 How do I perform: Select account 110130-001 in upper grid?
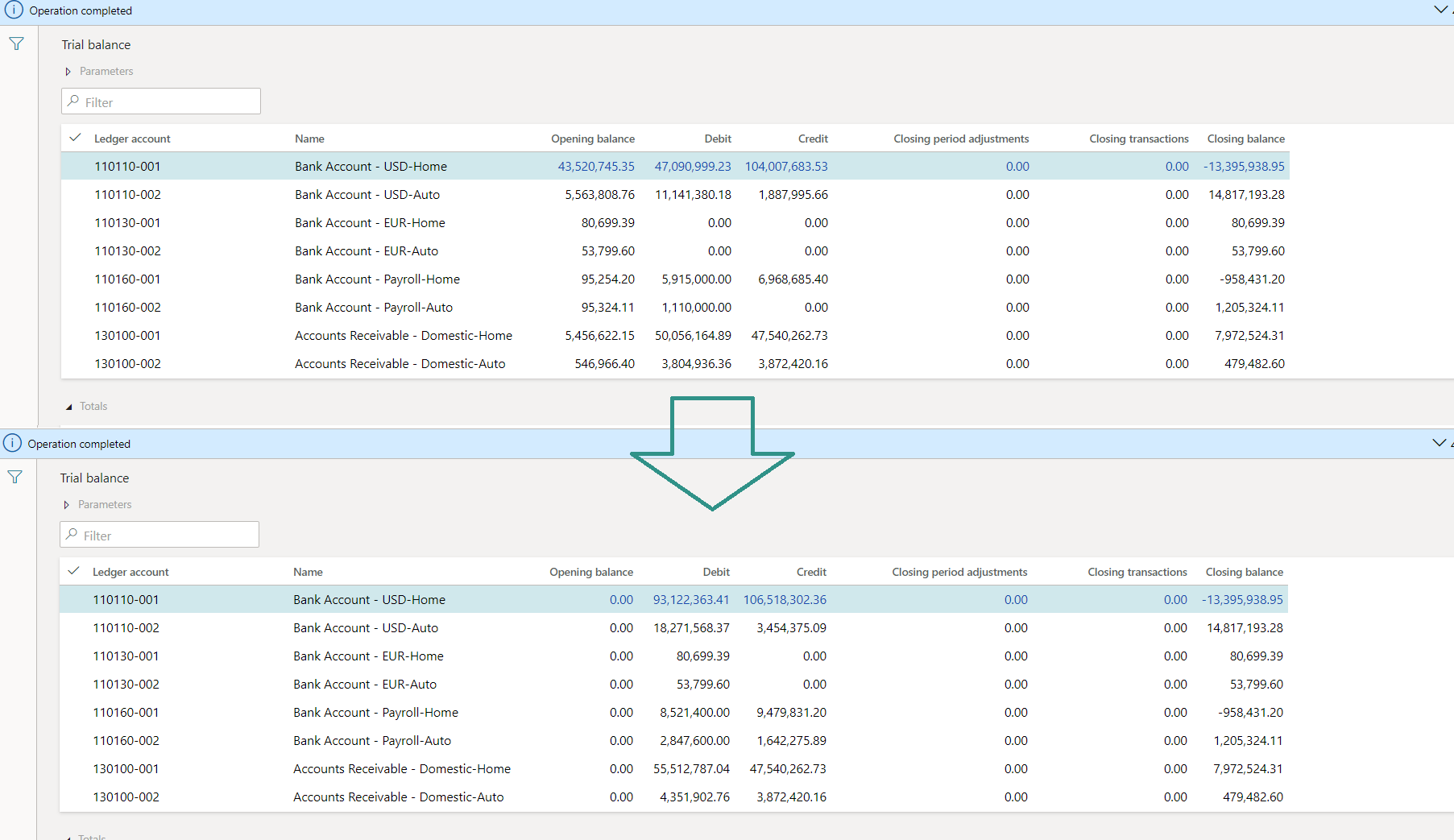click(127, 222)
